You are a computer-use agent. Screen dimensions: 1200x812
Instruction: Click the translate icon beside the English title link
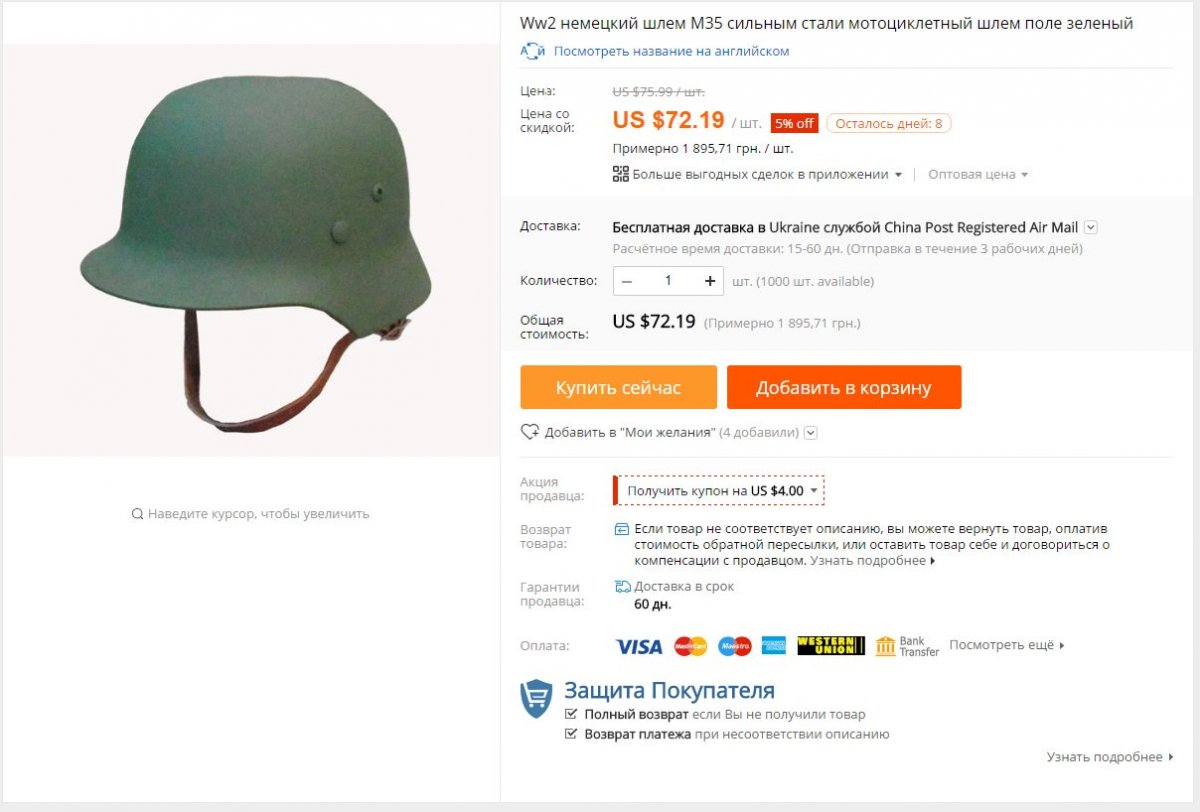click(532, 51)
